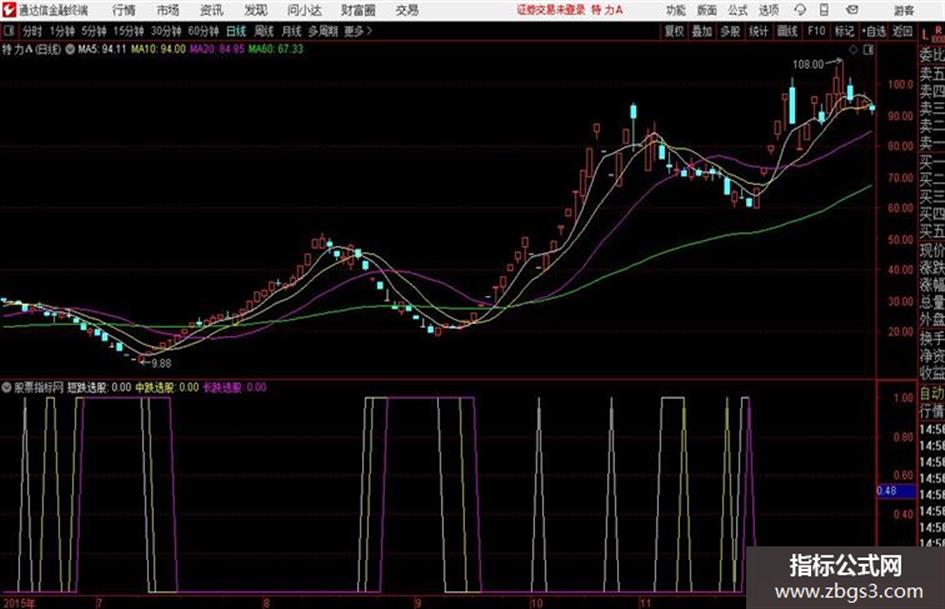Click the 9.88 low price marker
945x609 pixels.
click(x=161, y=363)
